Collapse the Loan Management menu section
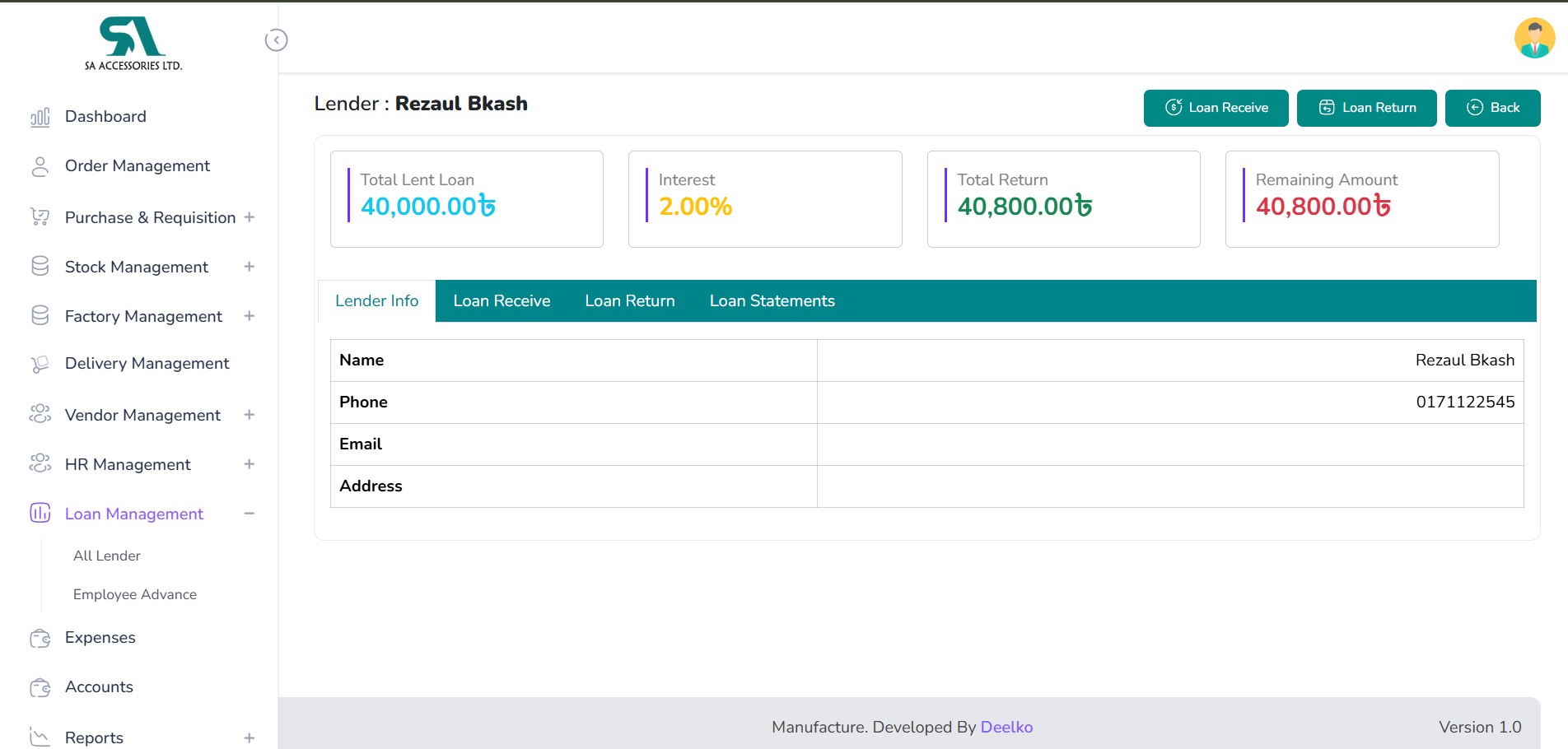 (x=249, y=514)
